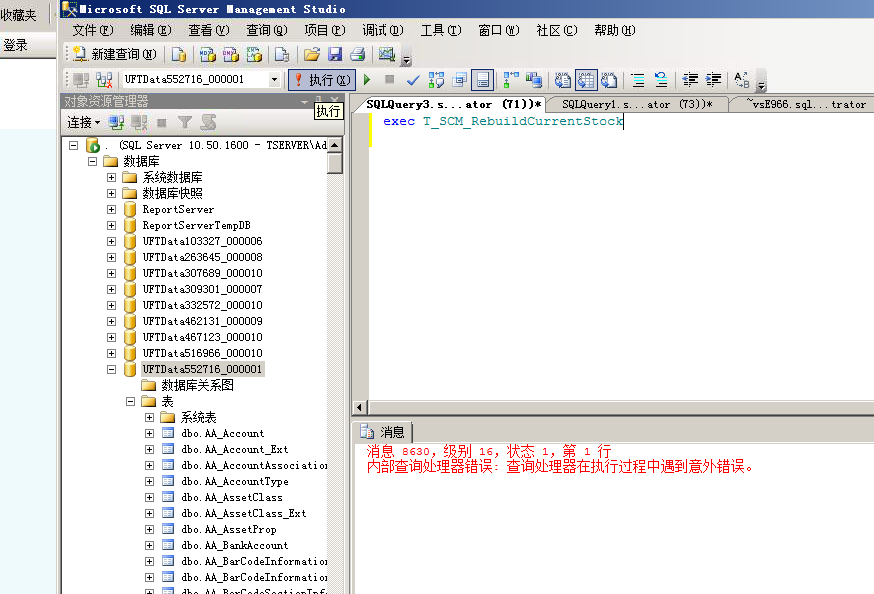This screenshot has height=594, width=874.
Task: Click the Print icon in toolbar
Action: 357,54
